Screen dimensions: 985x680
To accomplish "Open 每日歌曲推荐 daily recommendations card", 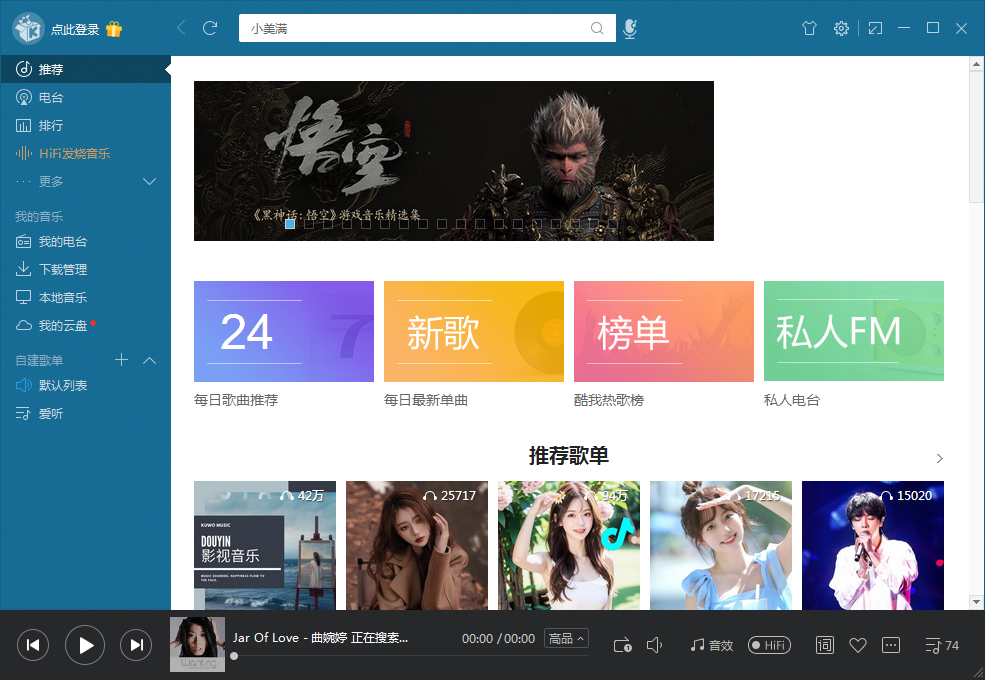I will [283, 331].
